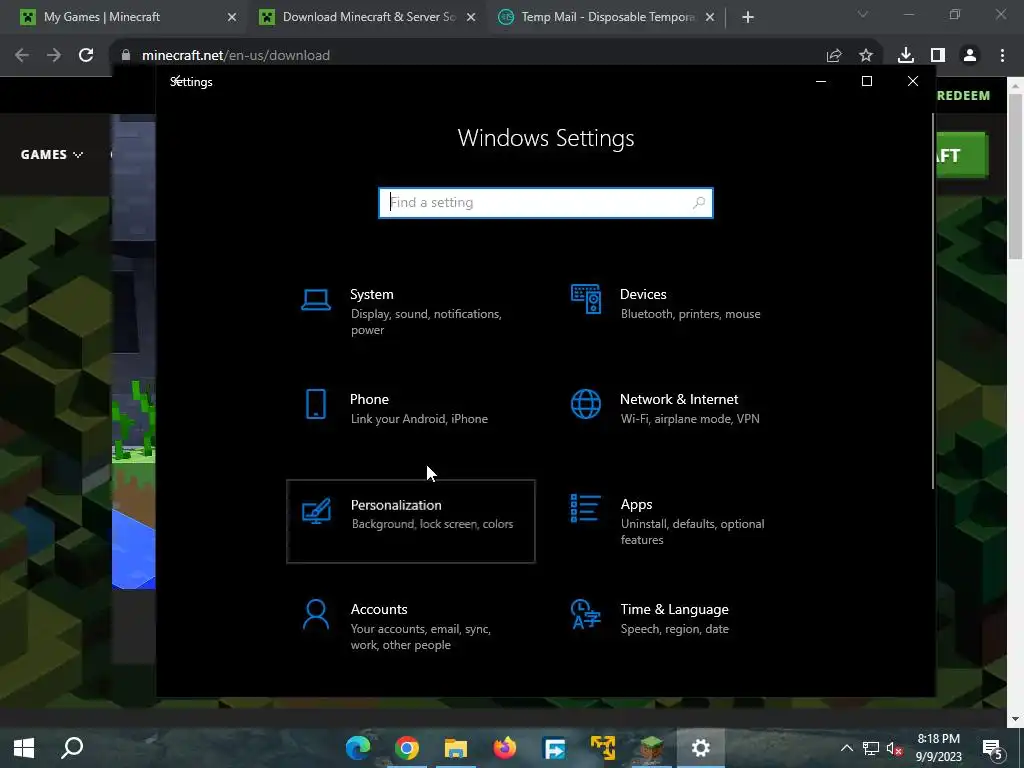Open Minecraft block icon on taskbar
The width and height of the screenshot is (1024, 768).
coord(652,748)
